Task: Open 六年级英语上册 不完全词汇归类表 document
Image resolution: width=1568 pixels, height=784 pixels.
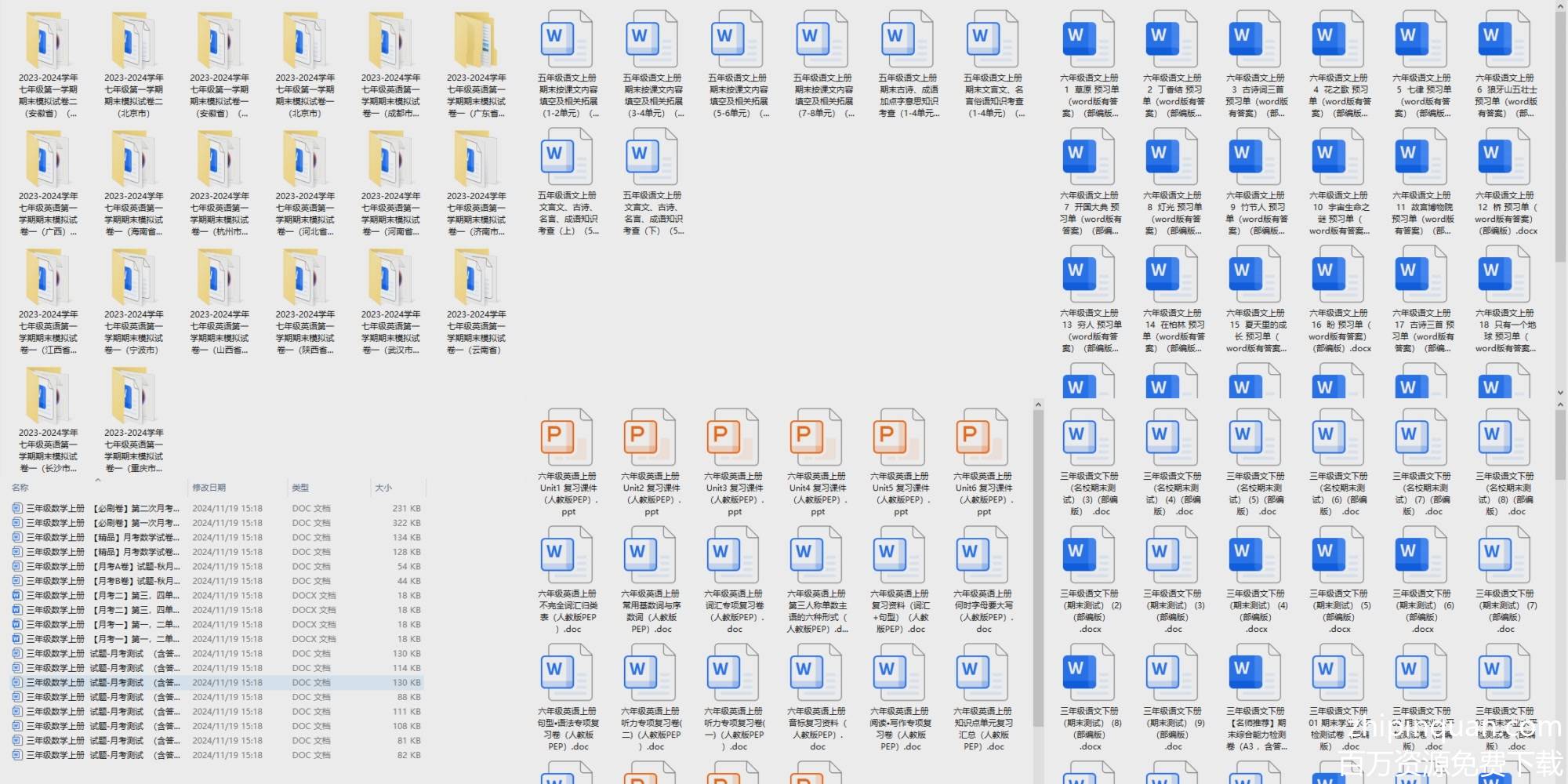Action: (568, 581)
